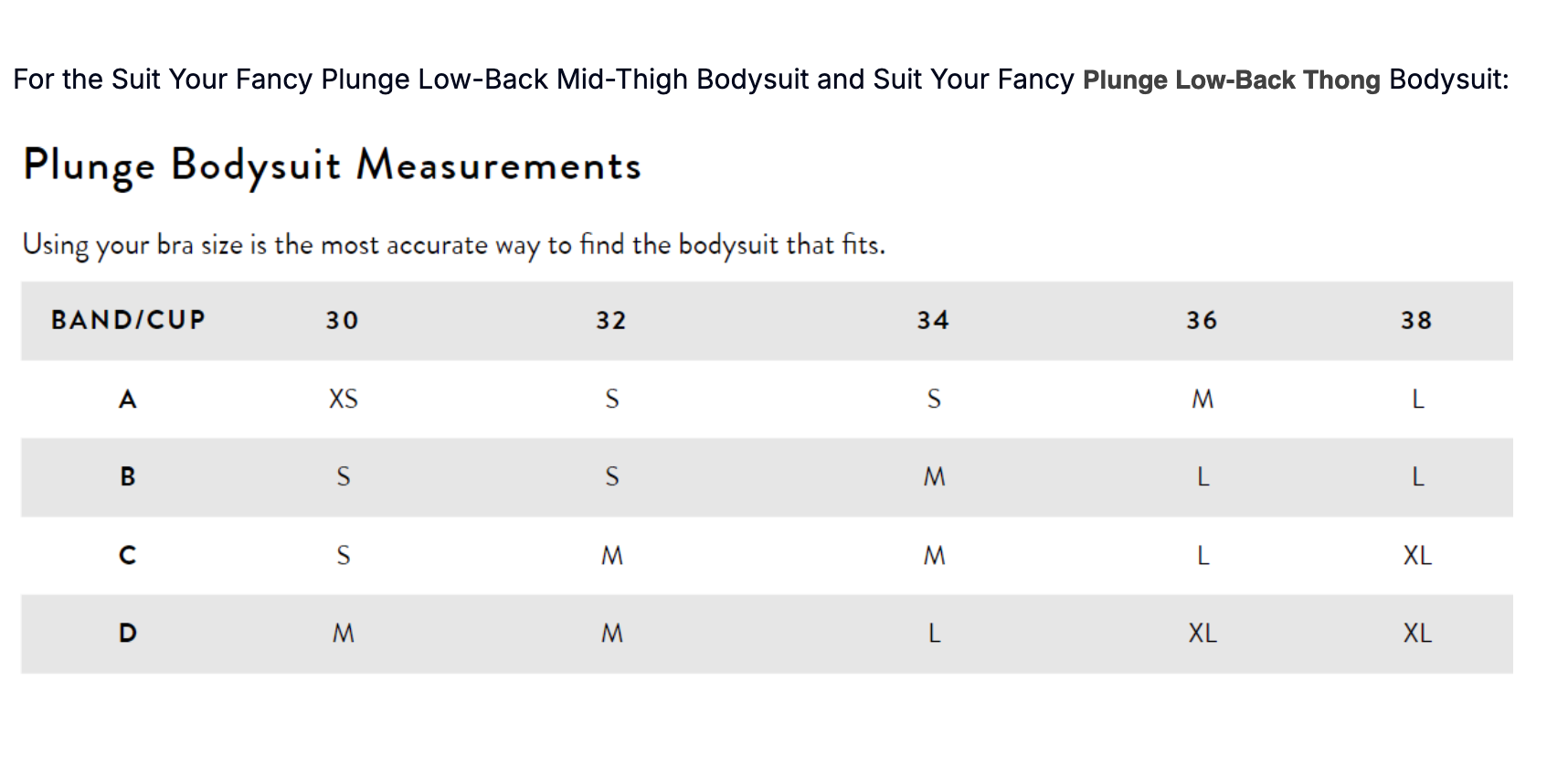Click the "Plunge Bodysuit Measurements" heading
This screenshot has width=1568, height=768.
[x=333, y=165]
